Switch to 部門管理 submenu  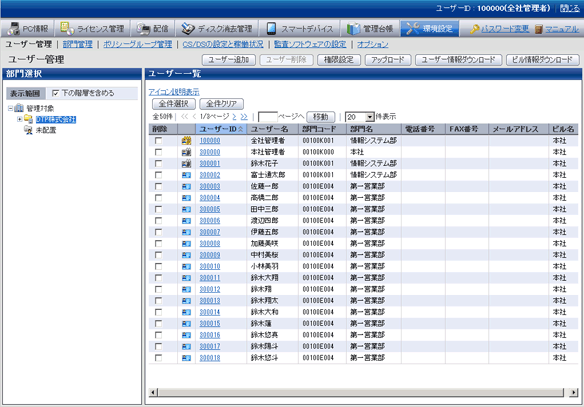point(77,44)
